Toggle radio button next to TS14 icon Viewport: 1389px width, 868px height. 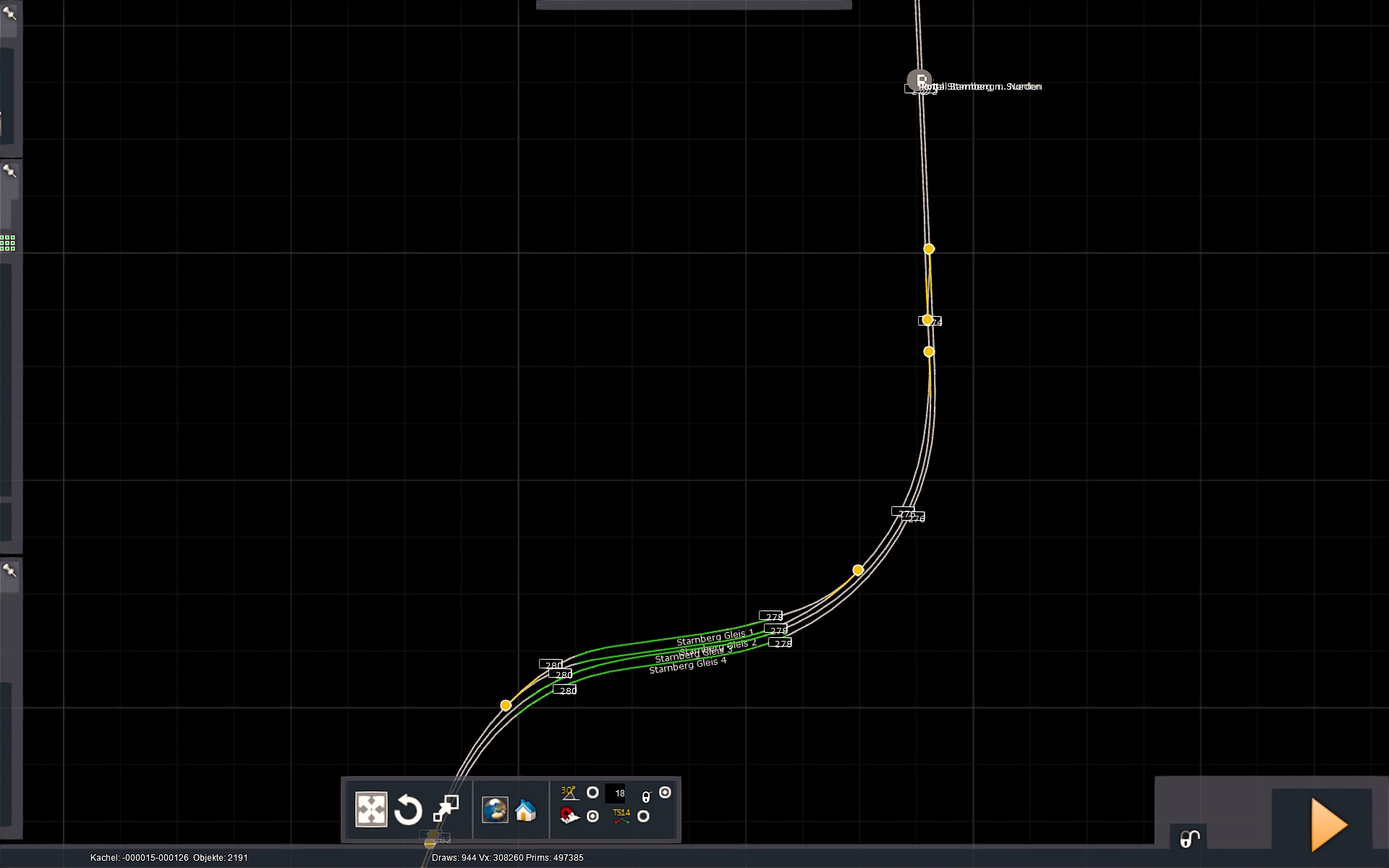pos(643,817)
